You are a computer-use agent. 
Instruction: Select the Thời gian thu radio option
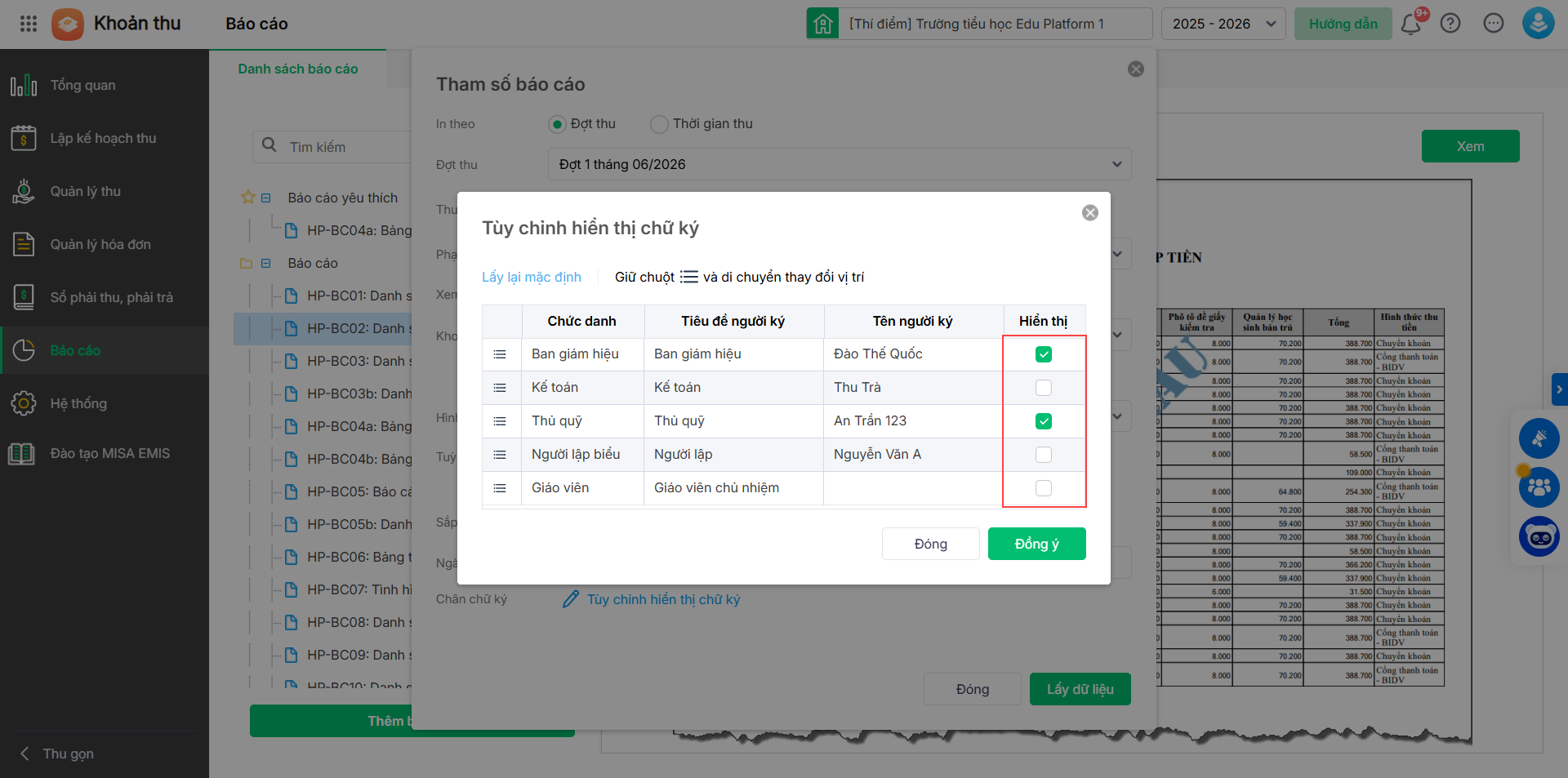[x=659, y=124]
